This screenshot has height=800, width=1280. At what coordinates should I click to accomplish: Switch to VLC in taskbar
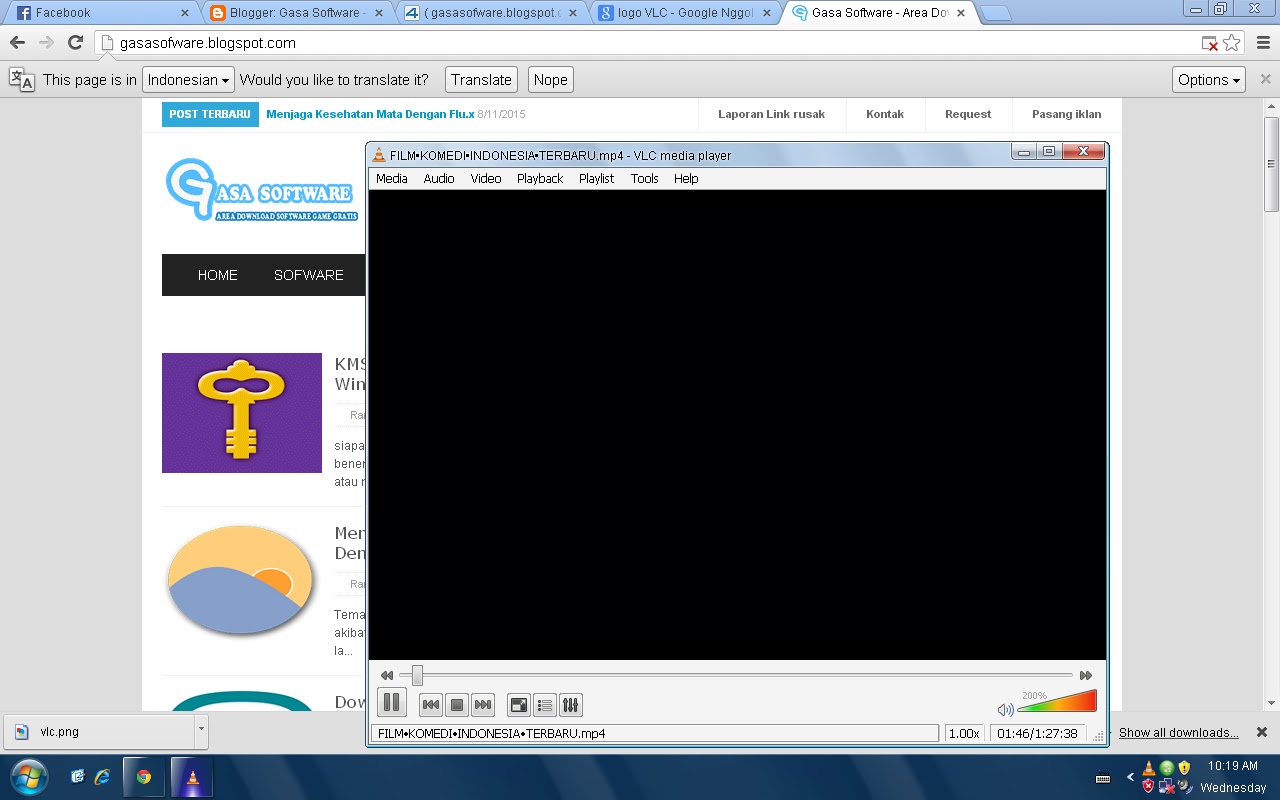pos(192,776)
